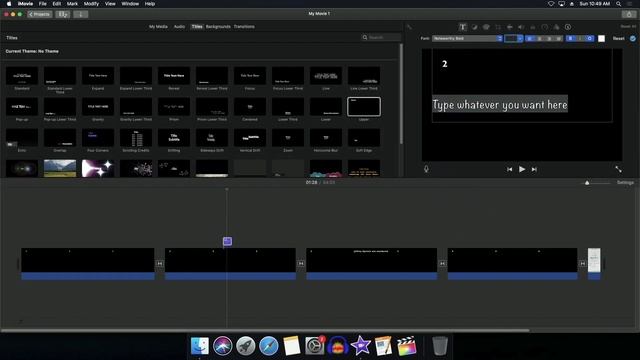Click the Share icon in the toolbar

click(x=629, y=14)
